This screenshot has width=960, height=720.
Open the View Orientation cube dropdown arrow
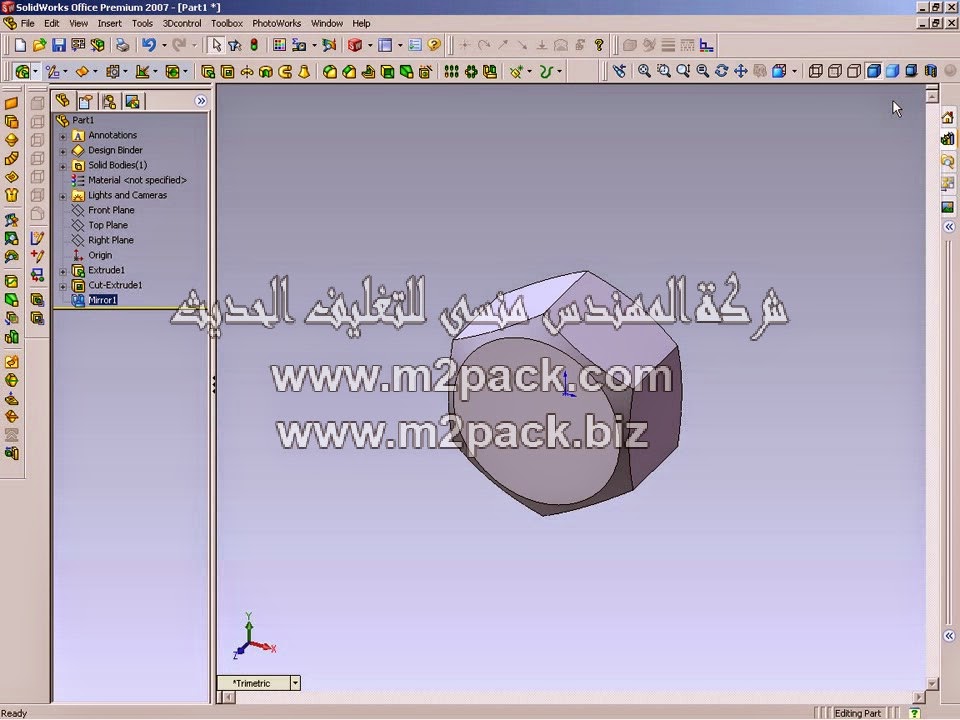(795, 71)
